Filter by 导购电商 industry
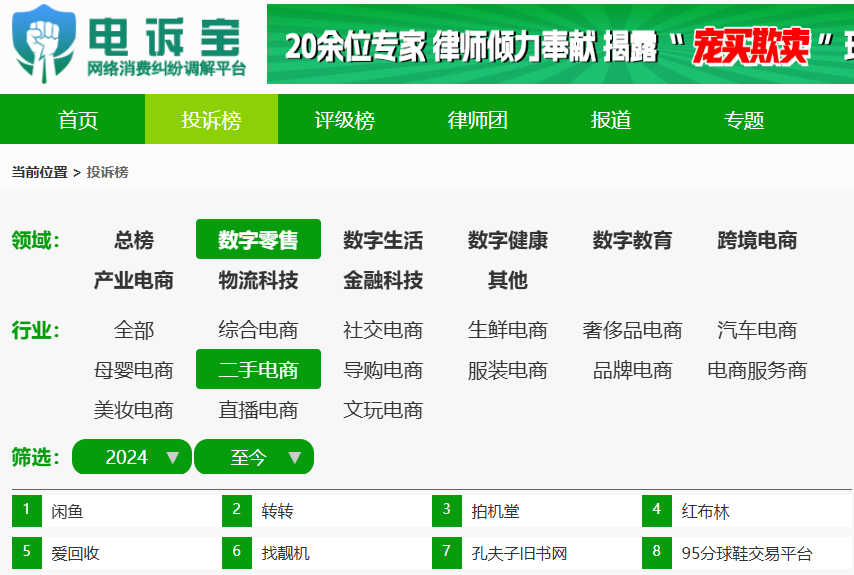This screenshot has width=854, height=575. click(383, 370)
